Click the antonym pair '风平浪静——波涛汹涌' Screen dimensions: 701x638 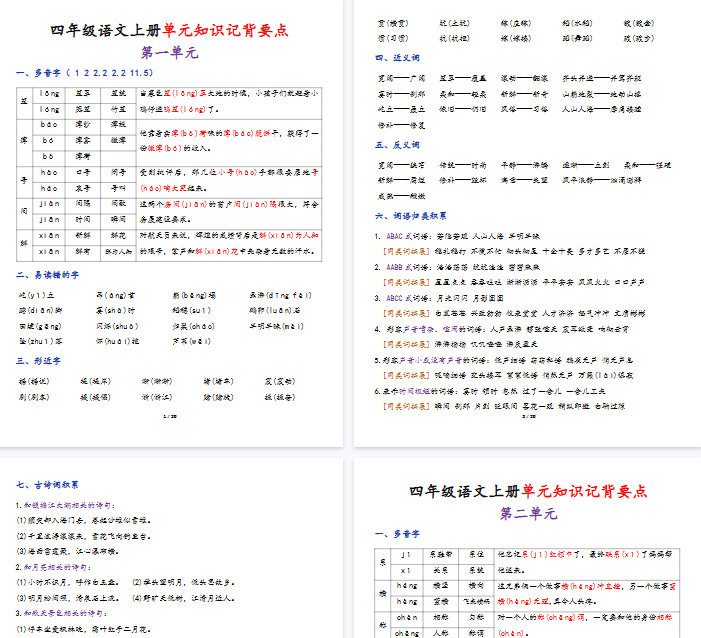602,180
